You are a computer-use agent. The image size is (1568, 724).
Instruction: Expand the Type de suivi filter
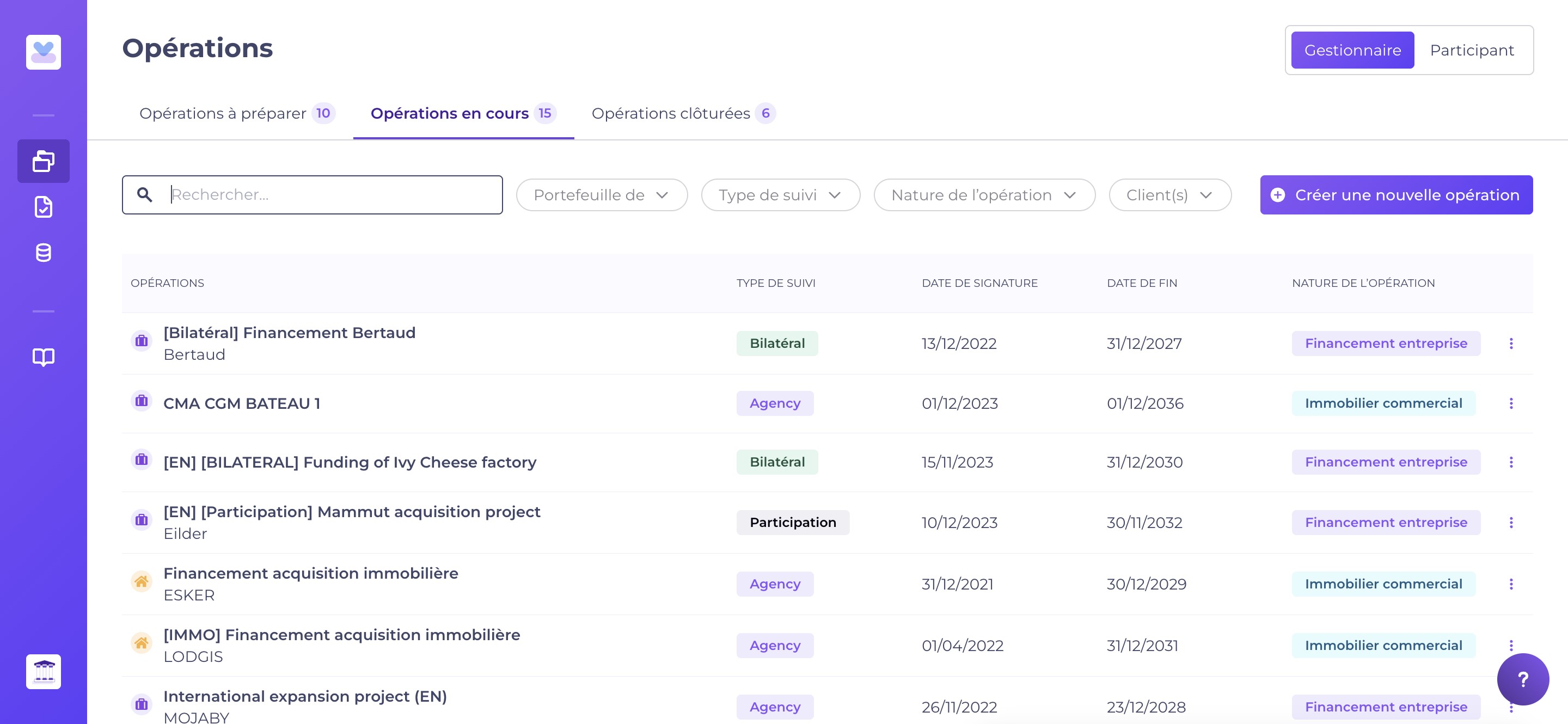[780, 195]
